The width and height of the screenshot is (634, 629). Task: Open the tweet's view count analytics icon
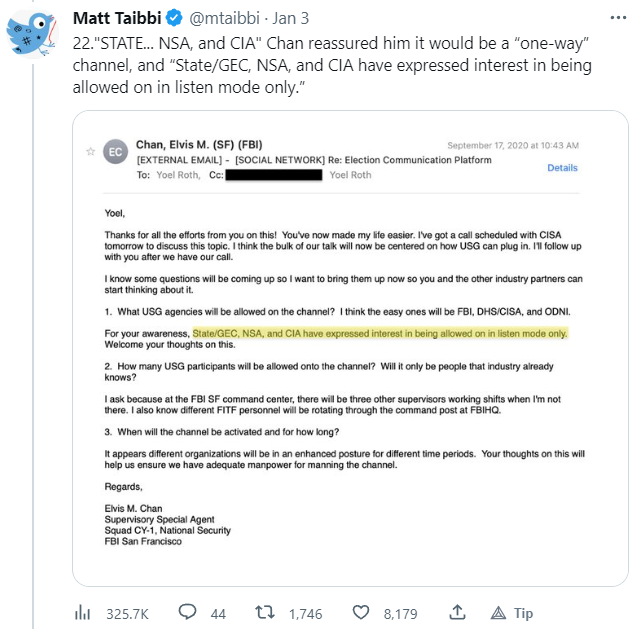[x=84, y=612]
